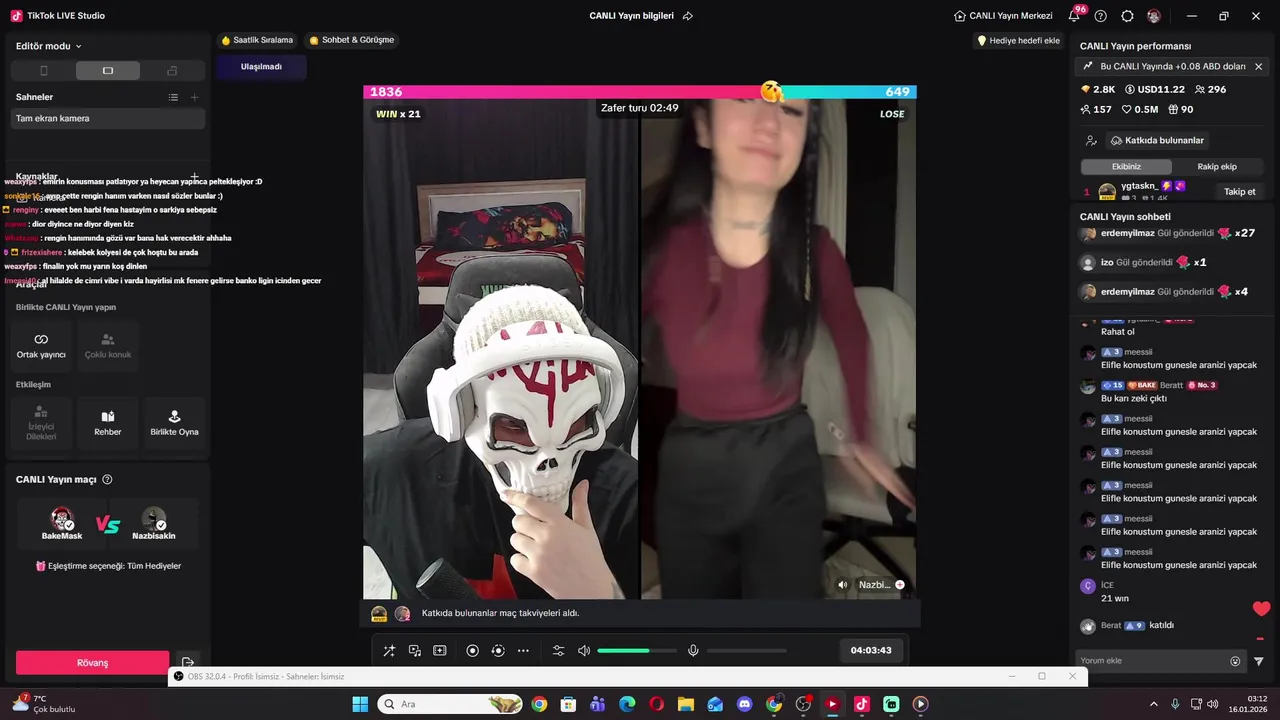Open the help question mark icon
Screen dimensions: 1280x720
click(1101, 16)
